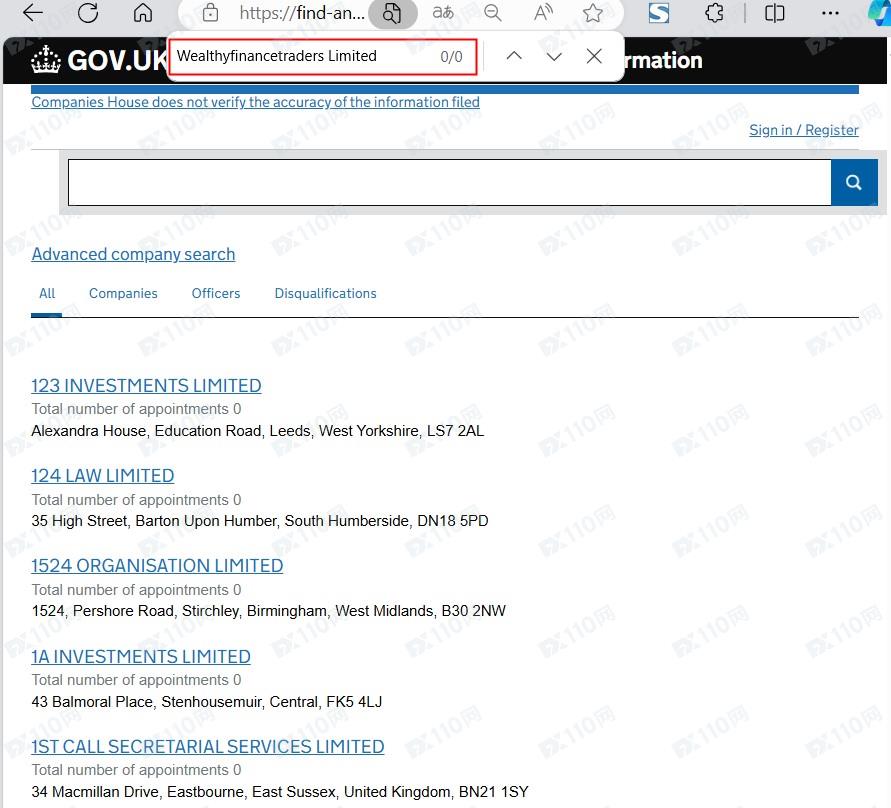Open the translate page icon

(x=443, y=13)
